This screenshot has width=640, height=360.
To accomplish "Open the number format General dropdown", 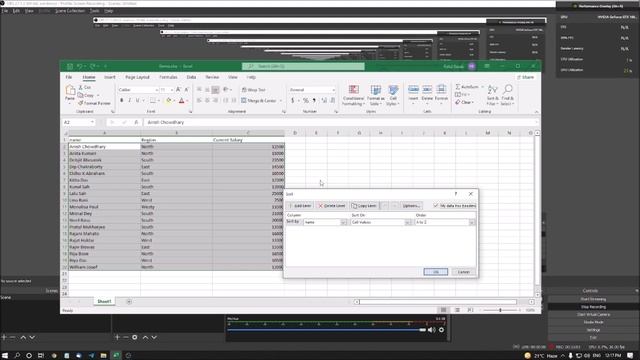I will [x=333, y=90].
